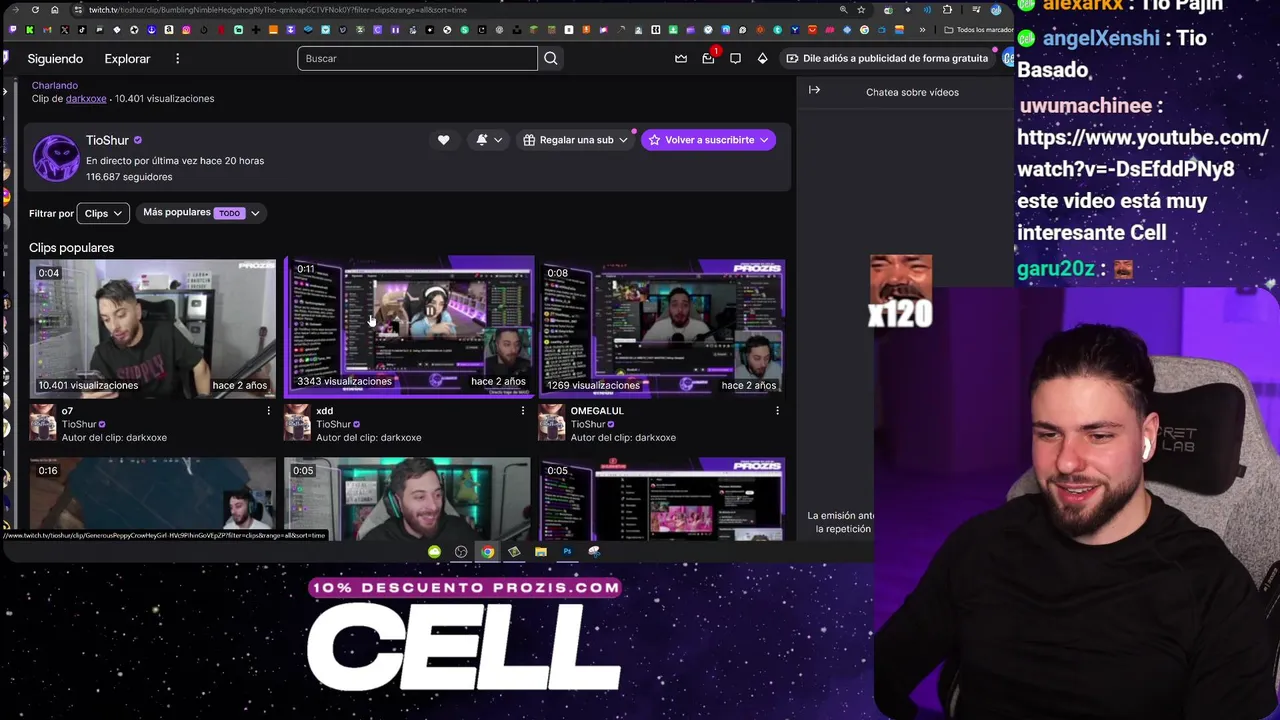Play the 0:08 clip thumbnail
This screenshot has height=720, width=1280.
662,328
